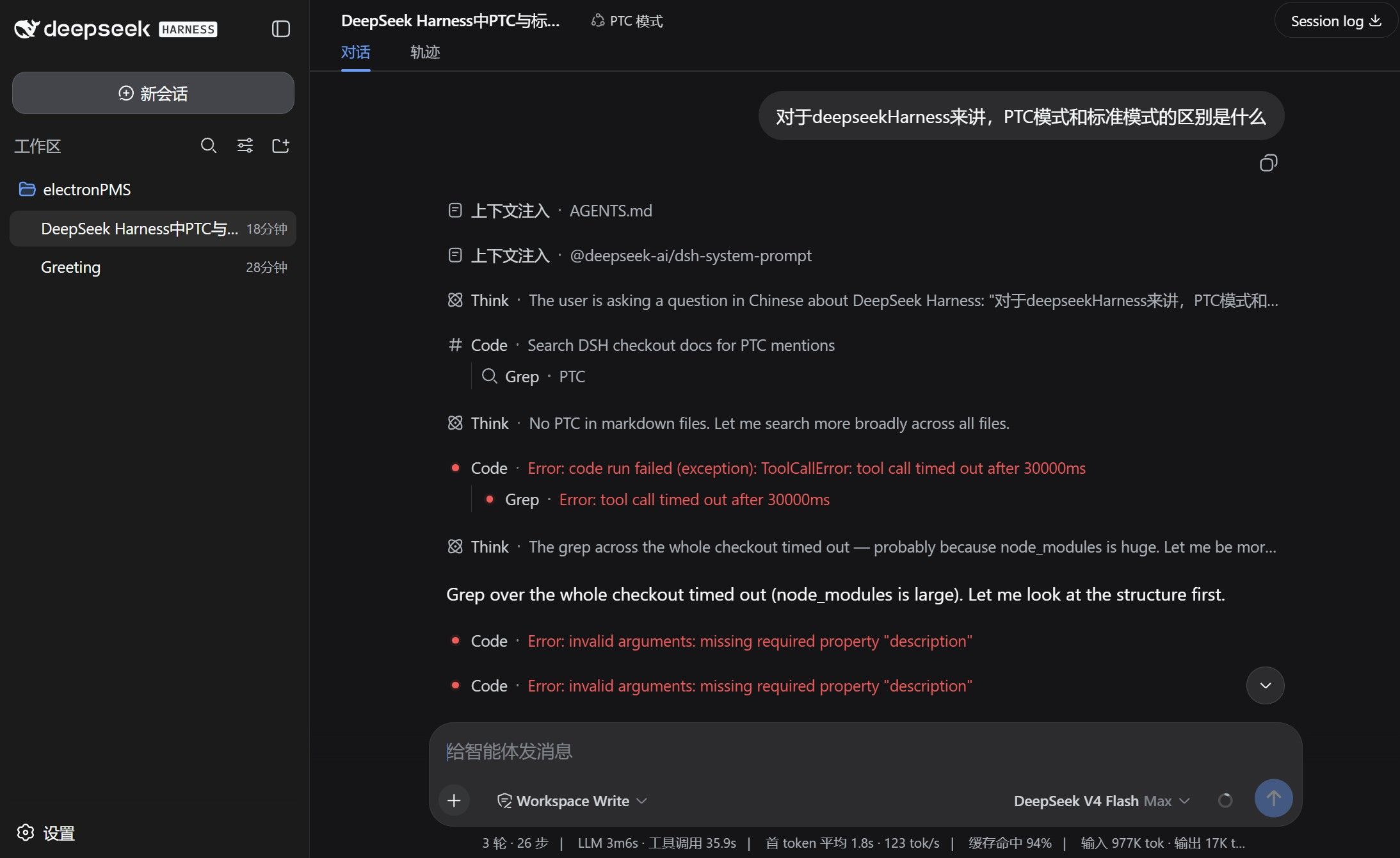Click the conversation title in the header
Screen dimensions: 1400x858
[451, 21]
